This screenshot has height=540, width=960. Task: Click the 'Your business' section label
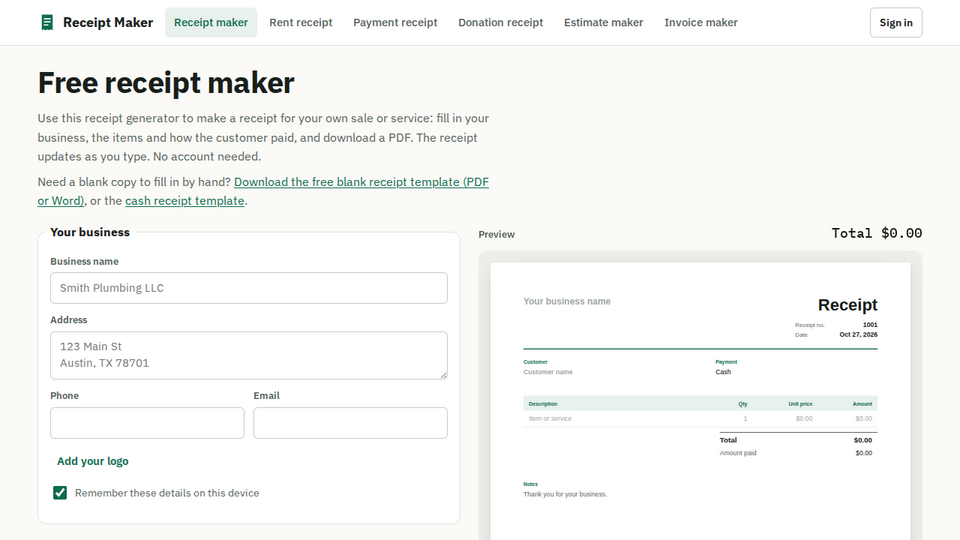[x=90, y=232]
